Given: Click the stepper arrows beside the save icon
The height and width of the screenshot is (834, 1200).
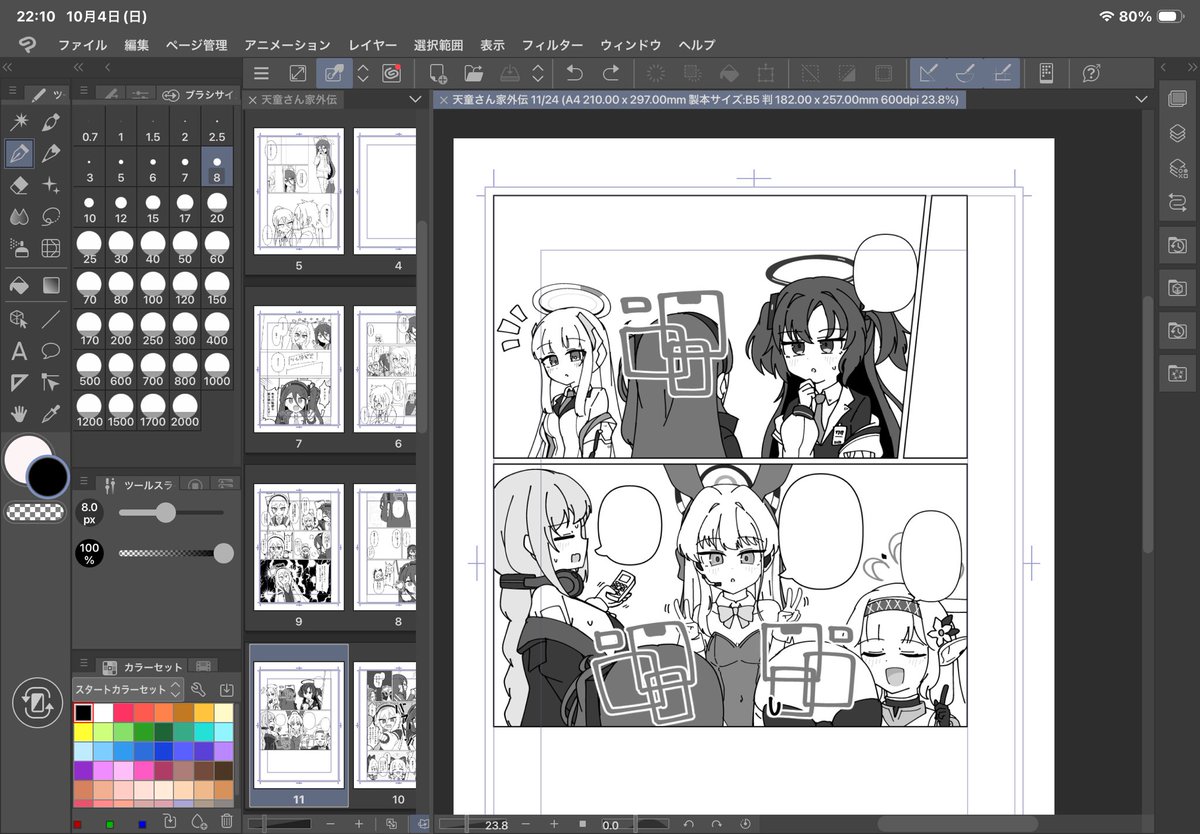Looking at the screenshot, I should coord(538,73).
